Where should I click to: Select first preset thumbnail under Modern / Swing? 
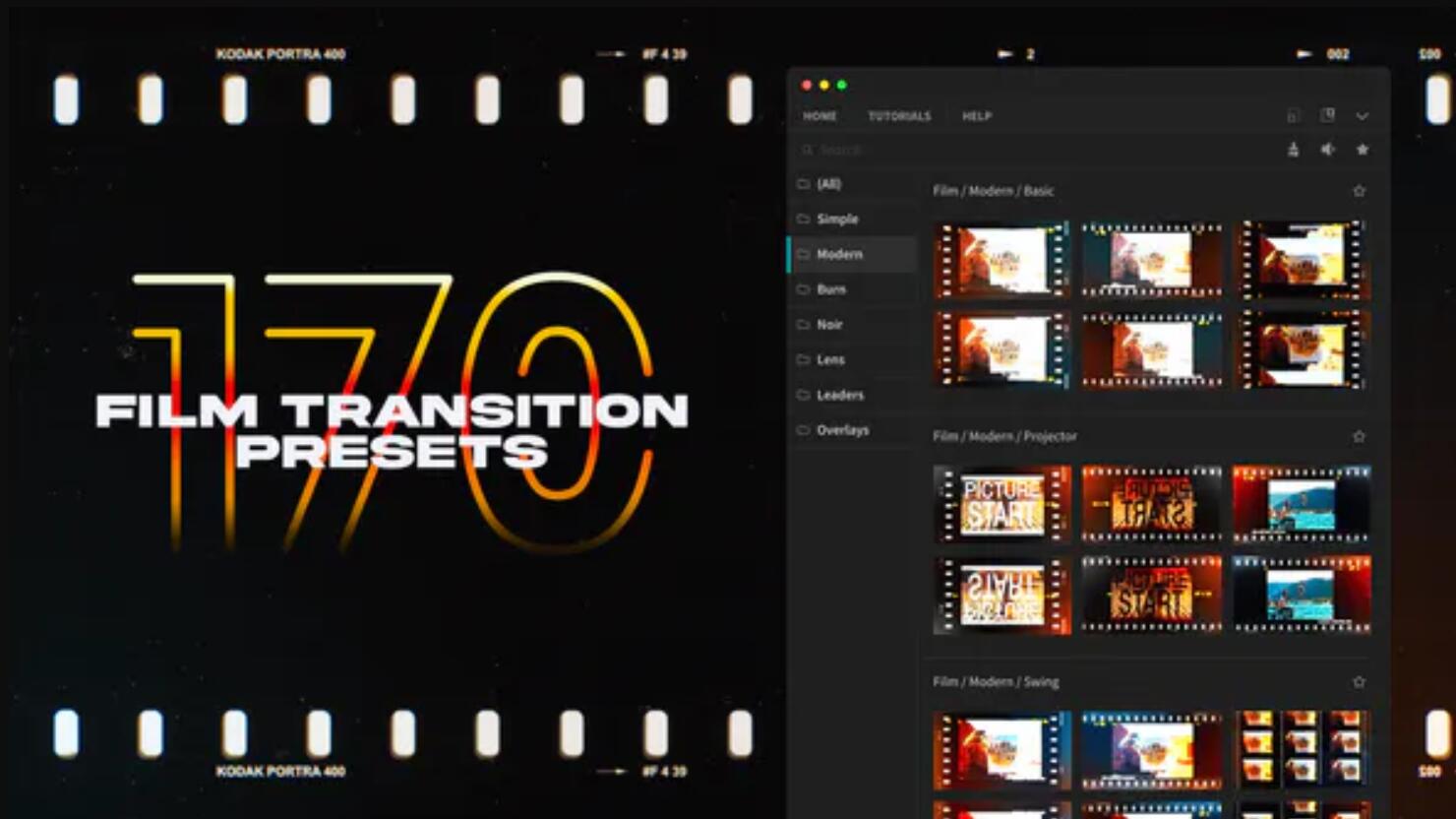tap(1001, 750)
